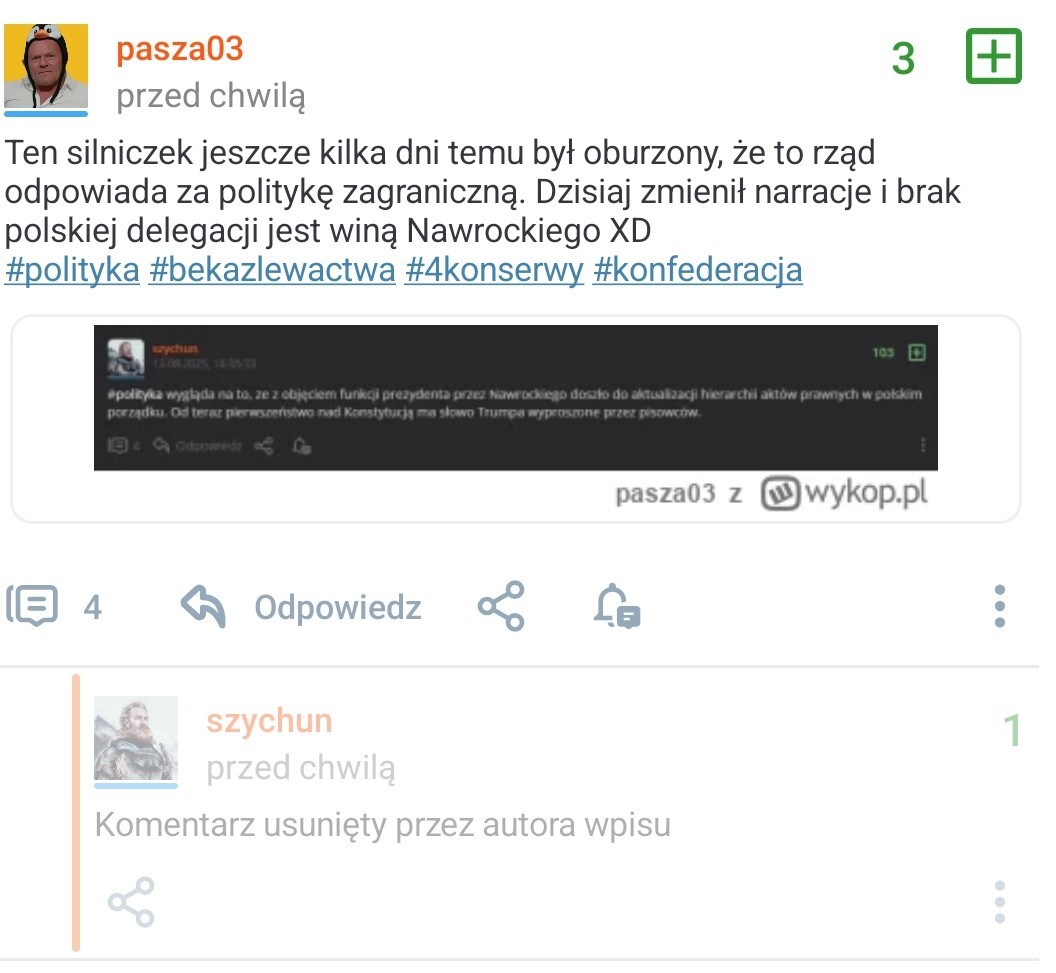Share pasza03's post via the share icon
Image resolution: width=1056 pixels, height=973 pixels.
[501, 605]
